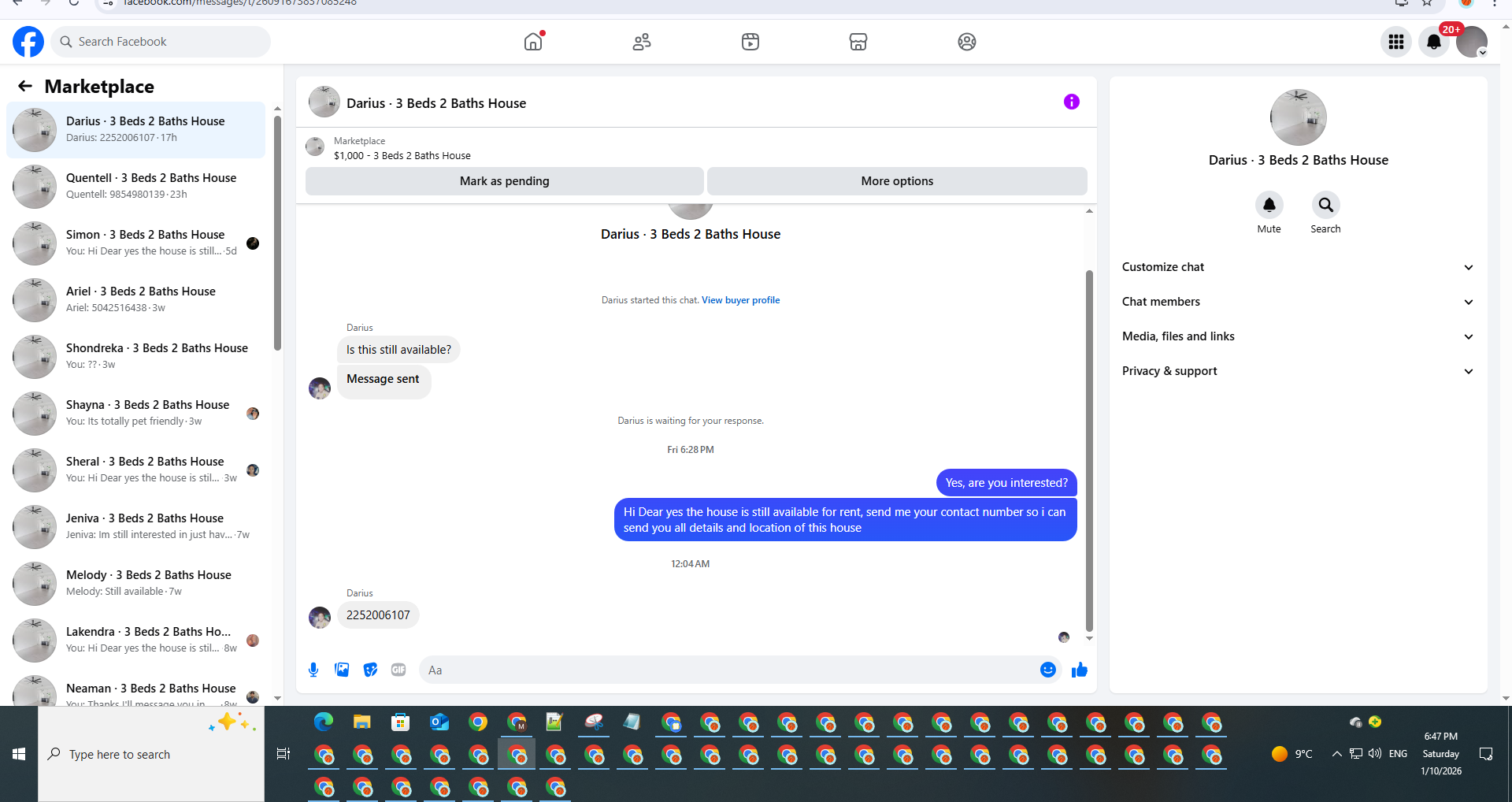The width and height of the screenshot is (1512, 802).
Task: Open Simon's conversation
Action: tap(135, 243)
